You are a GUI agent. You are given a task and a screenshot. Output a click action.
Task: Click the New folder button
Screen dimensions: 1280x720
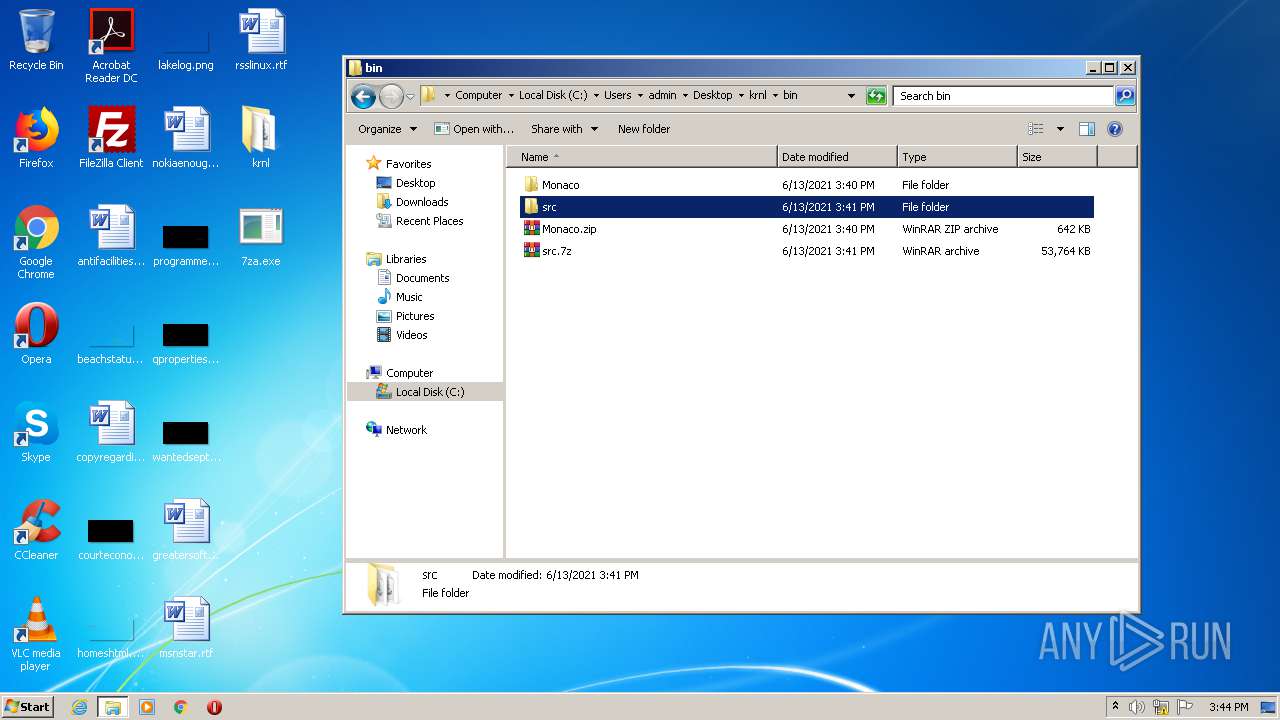click(643, 129)
